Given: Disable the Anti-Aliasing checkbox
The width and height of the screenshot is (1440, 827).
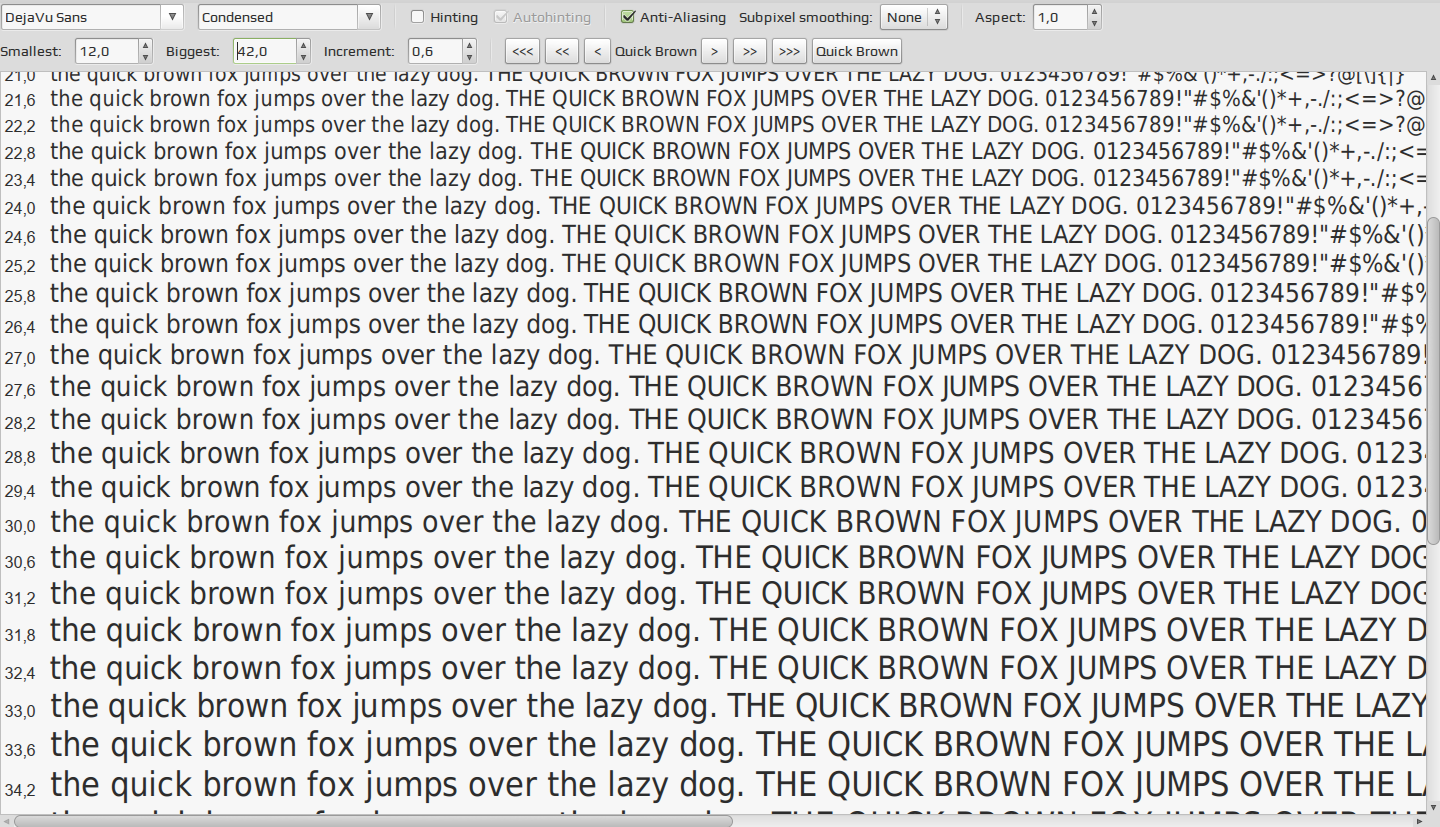Looking at the screenshot, I should 628,17.
